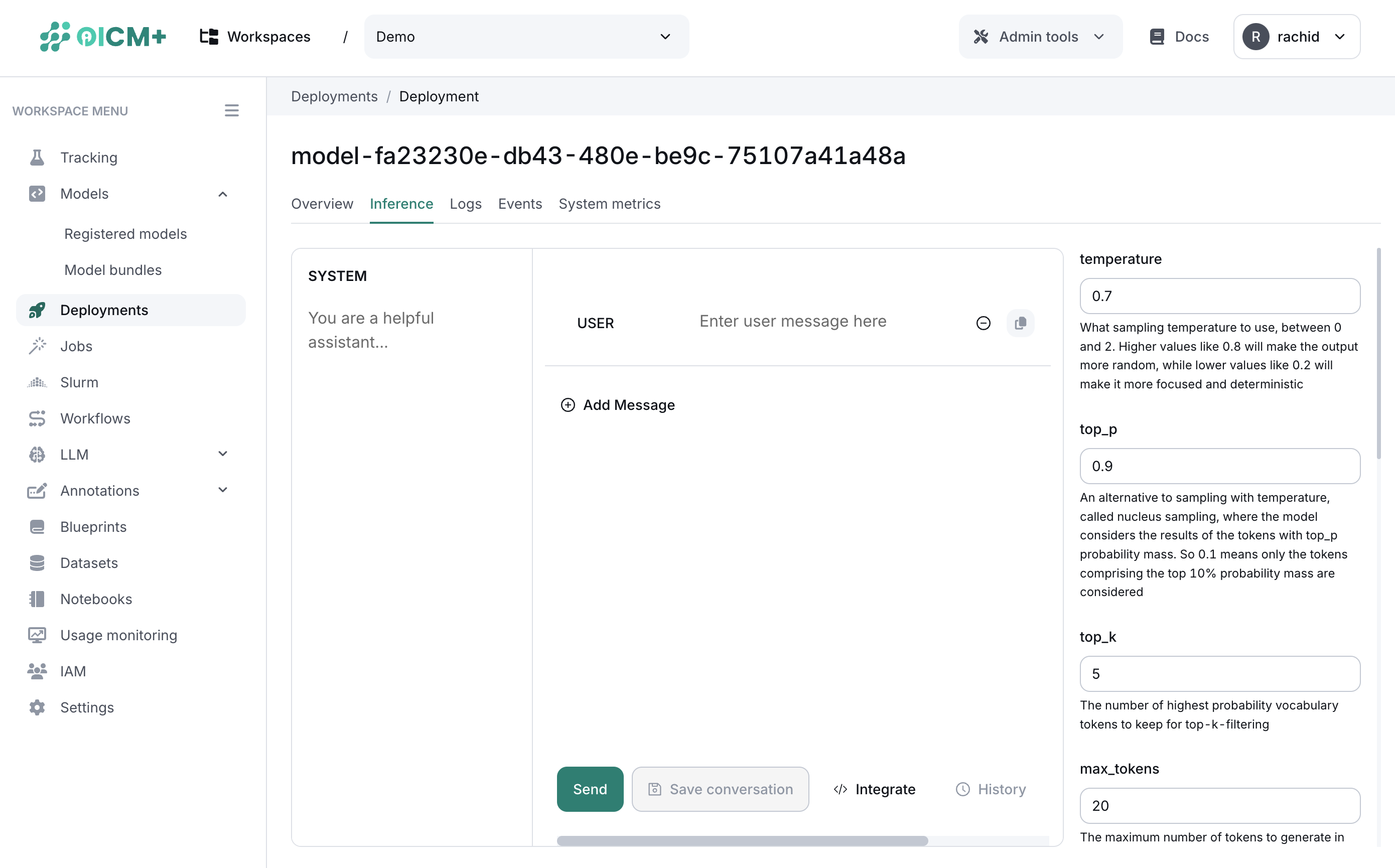Click the OICM+ logo
Viewport: 1395px width, 868px height.
click(x=103, y=37)
